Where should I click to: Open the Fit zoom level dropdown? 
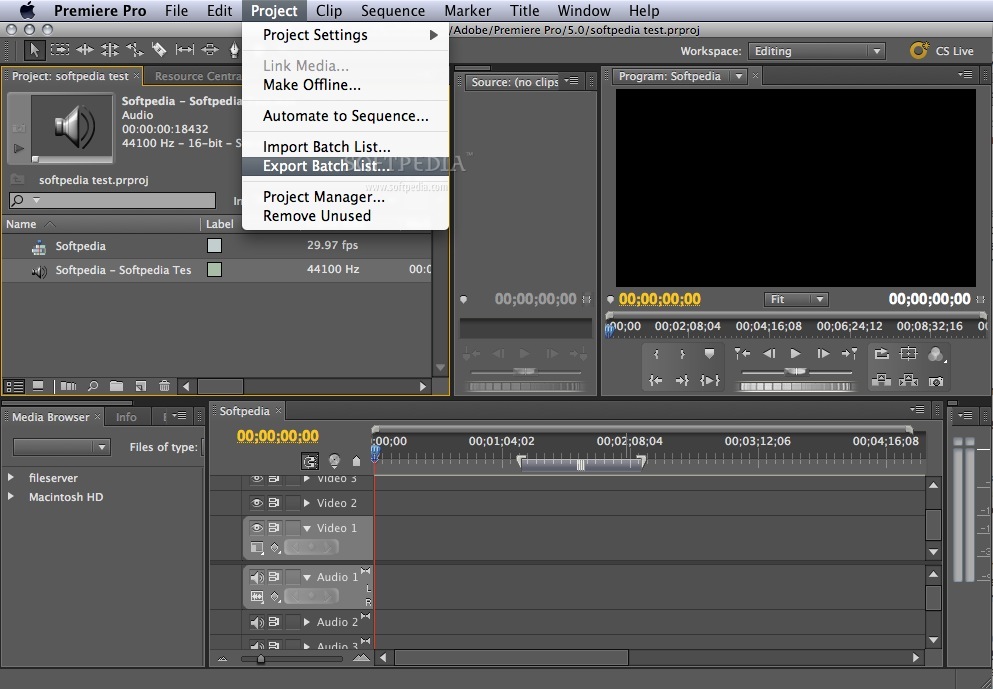796,299
